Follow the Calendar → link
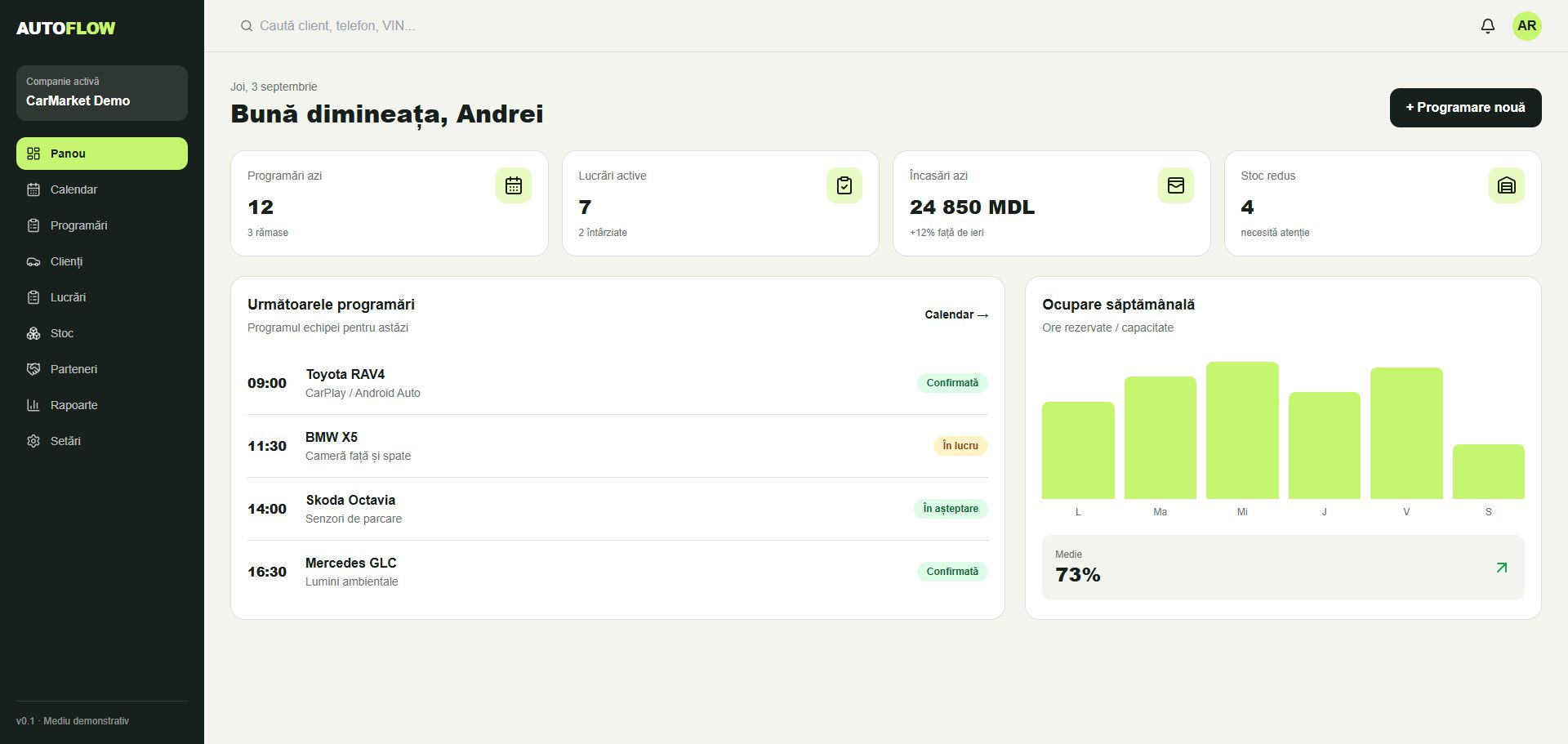 (956, 314)
